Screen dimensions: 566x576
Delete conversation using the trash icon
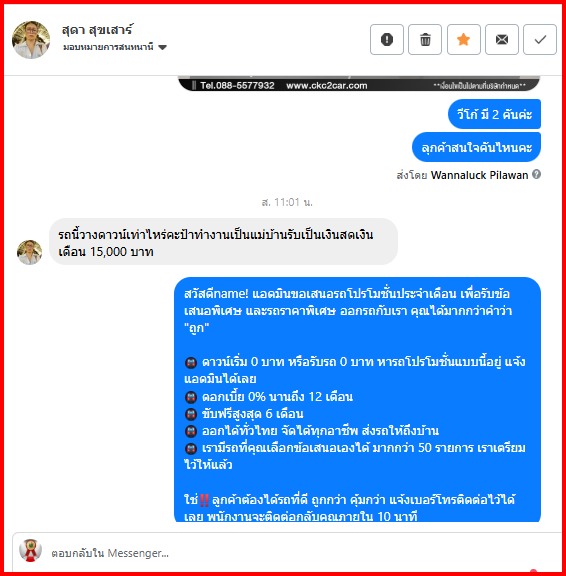coord(425,39)
